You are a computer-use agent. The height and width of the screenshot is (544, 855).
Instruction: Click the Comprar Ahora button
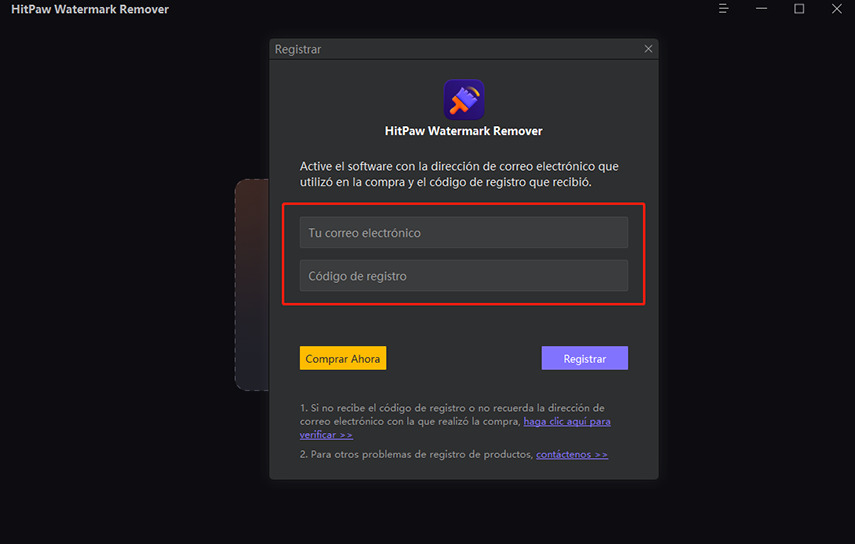343,358
